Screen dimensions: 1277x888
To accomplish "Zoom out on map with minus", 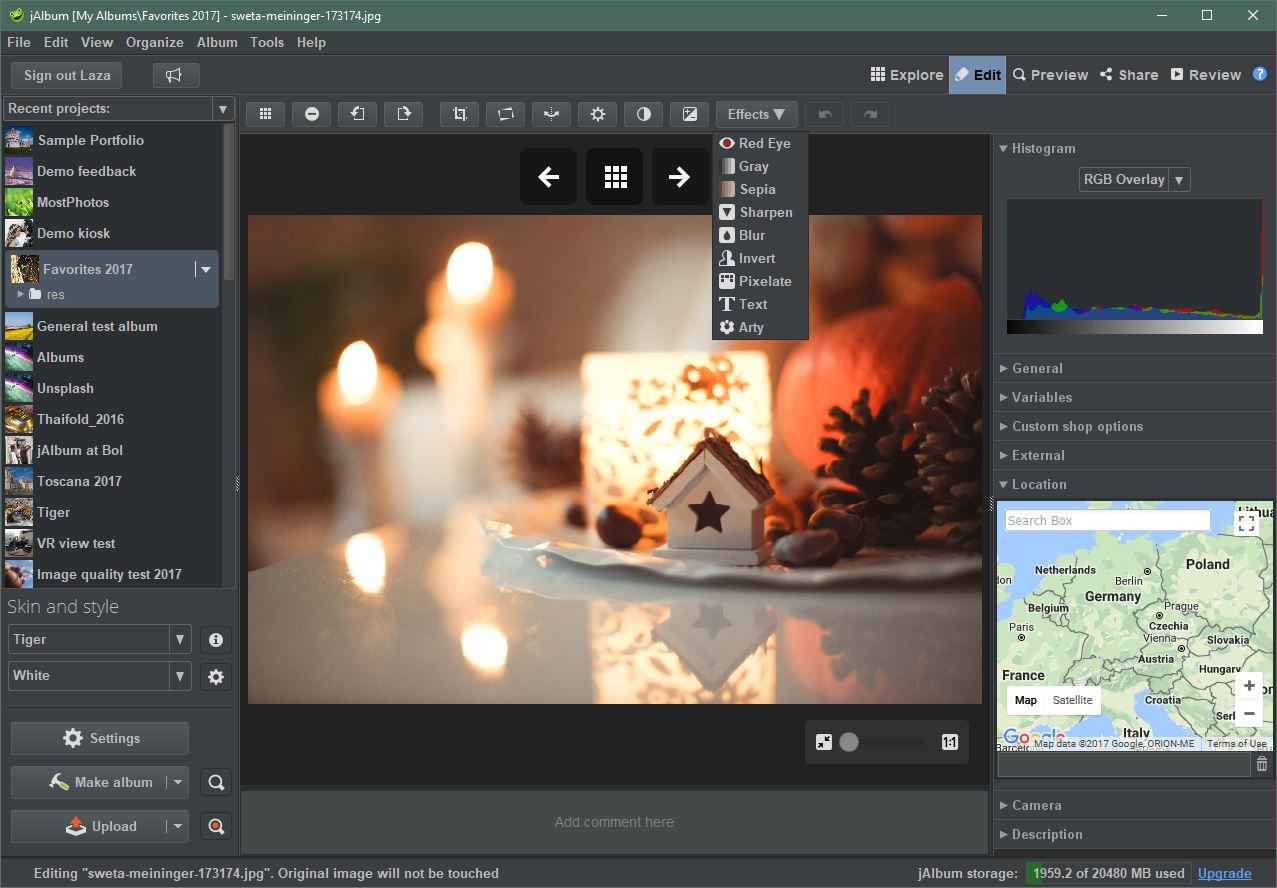I will [1249, 713].
